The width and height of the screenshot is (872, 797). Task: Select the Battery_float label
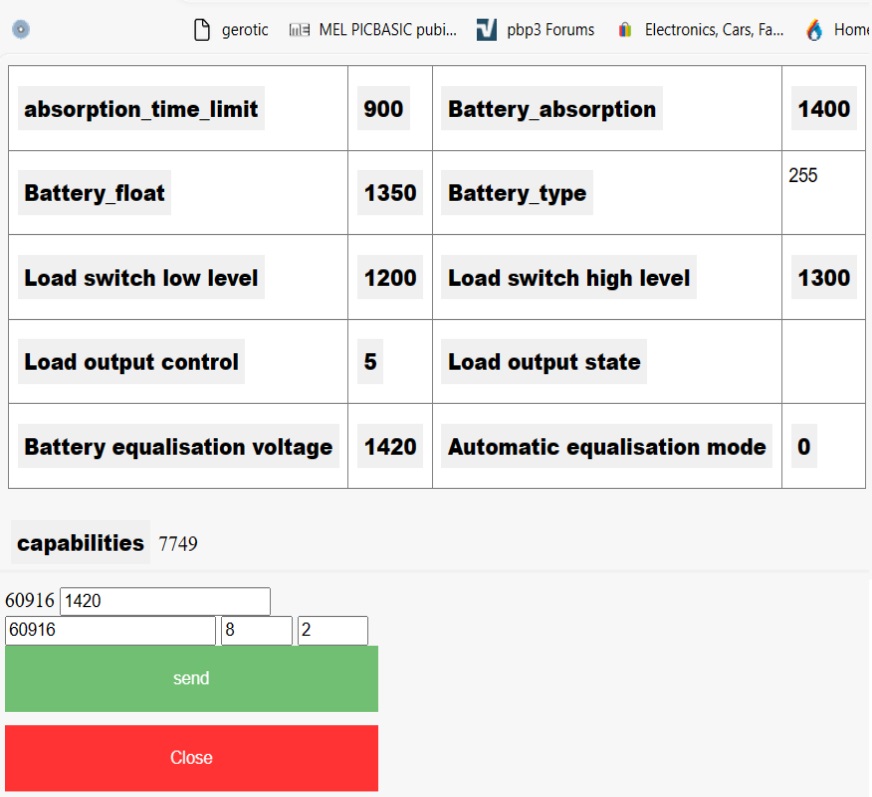[94, 193]
